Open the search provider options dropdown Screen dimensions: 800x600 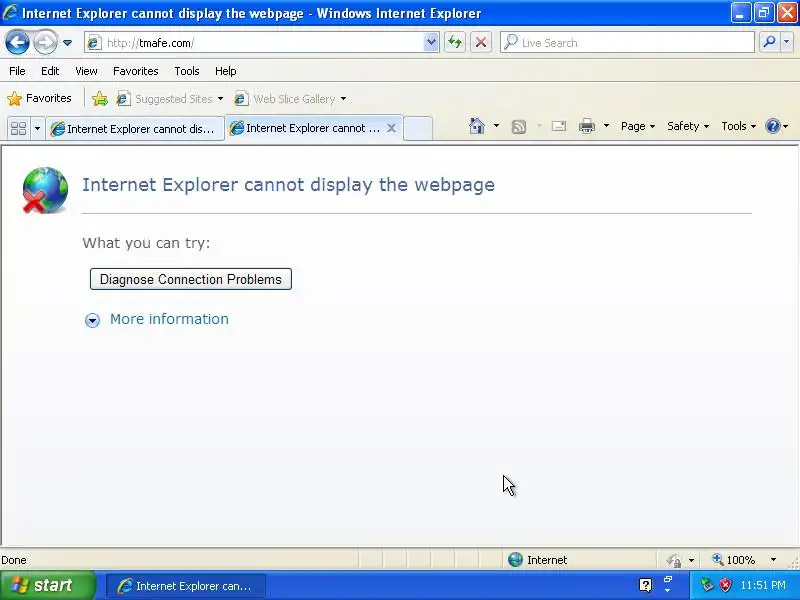pos(787,42)
